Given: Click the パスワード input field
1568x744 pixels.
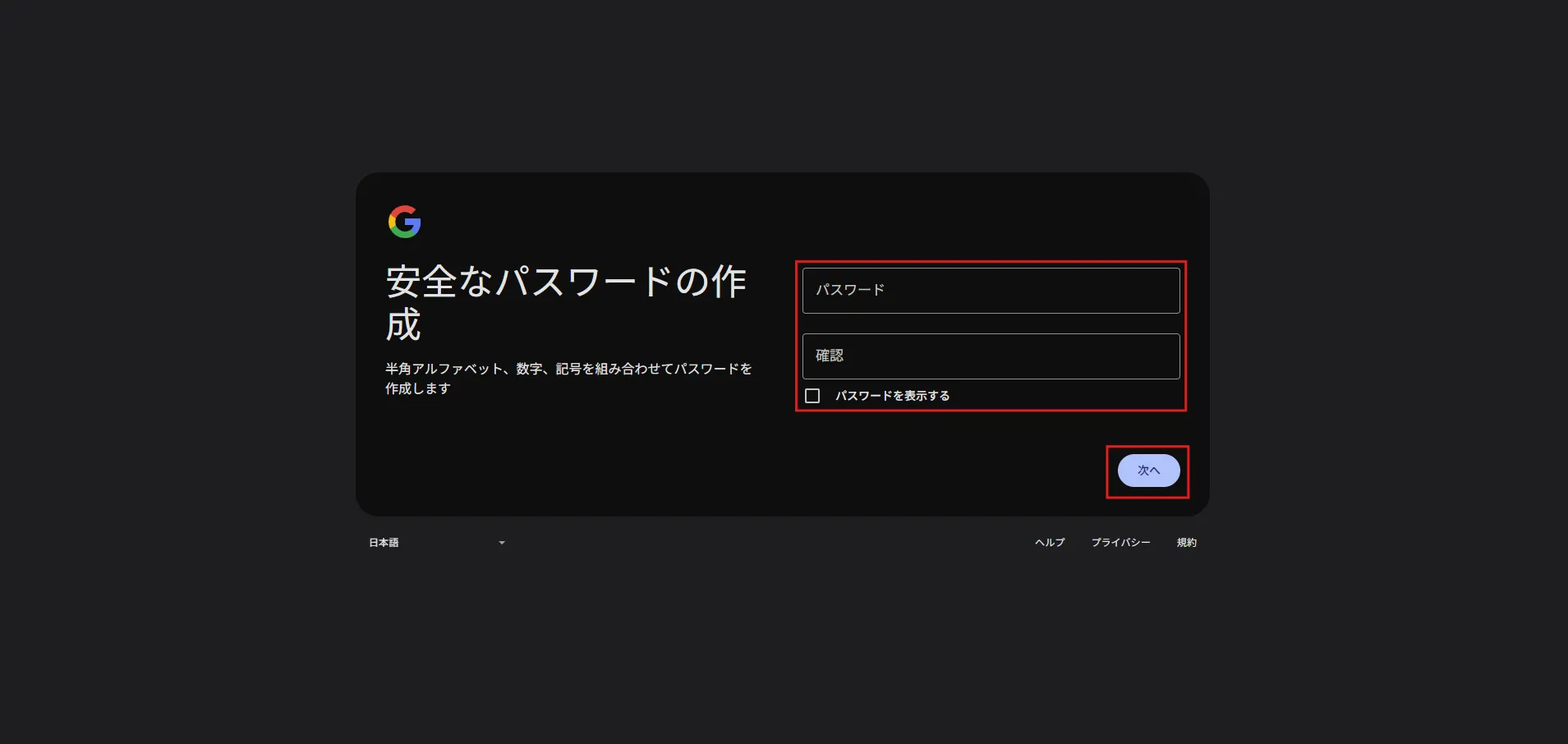Looking at the screenshot, I should coord(991,291).
